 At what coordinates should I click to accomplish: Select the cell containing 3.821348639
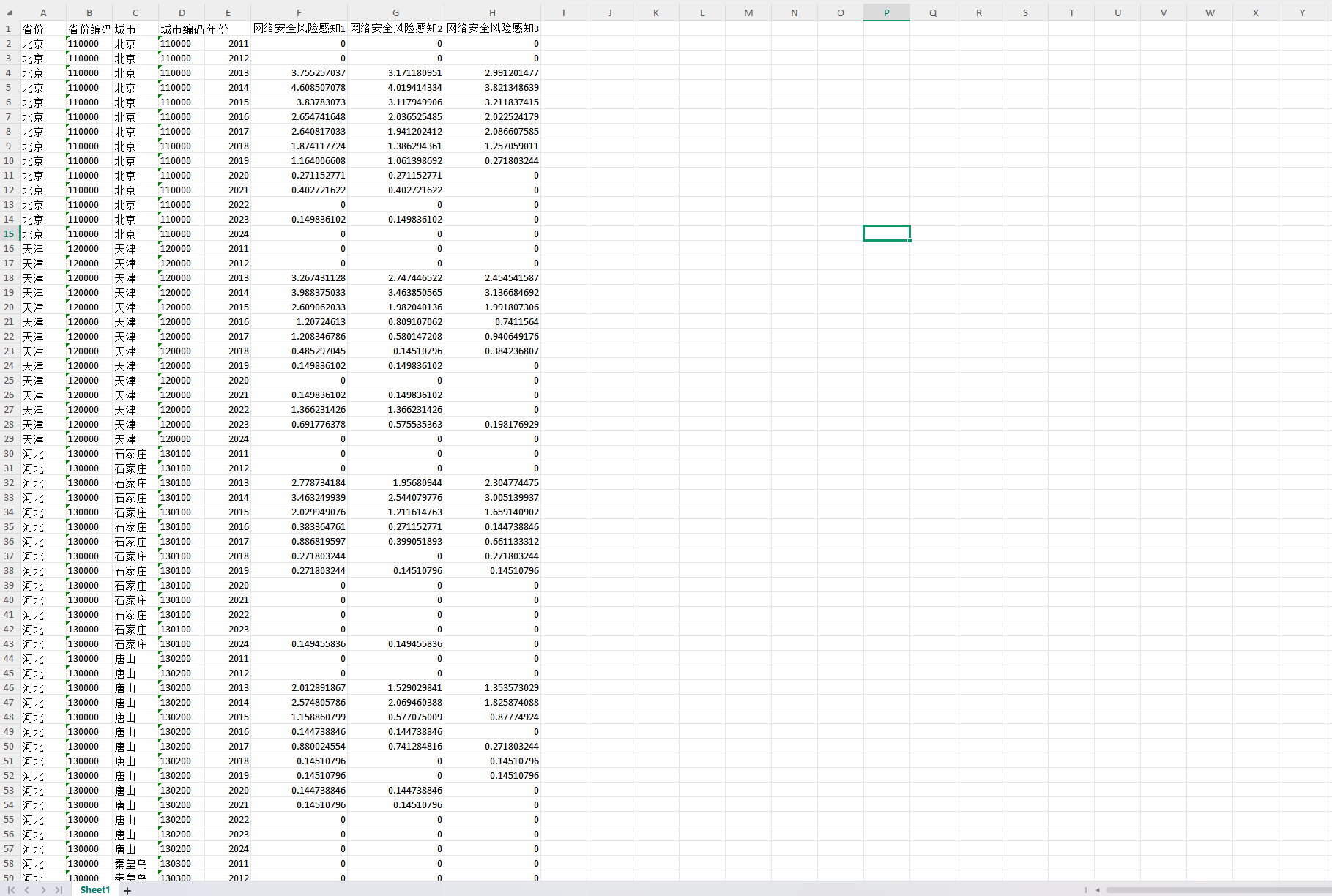[492, 87]
